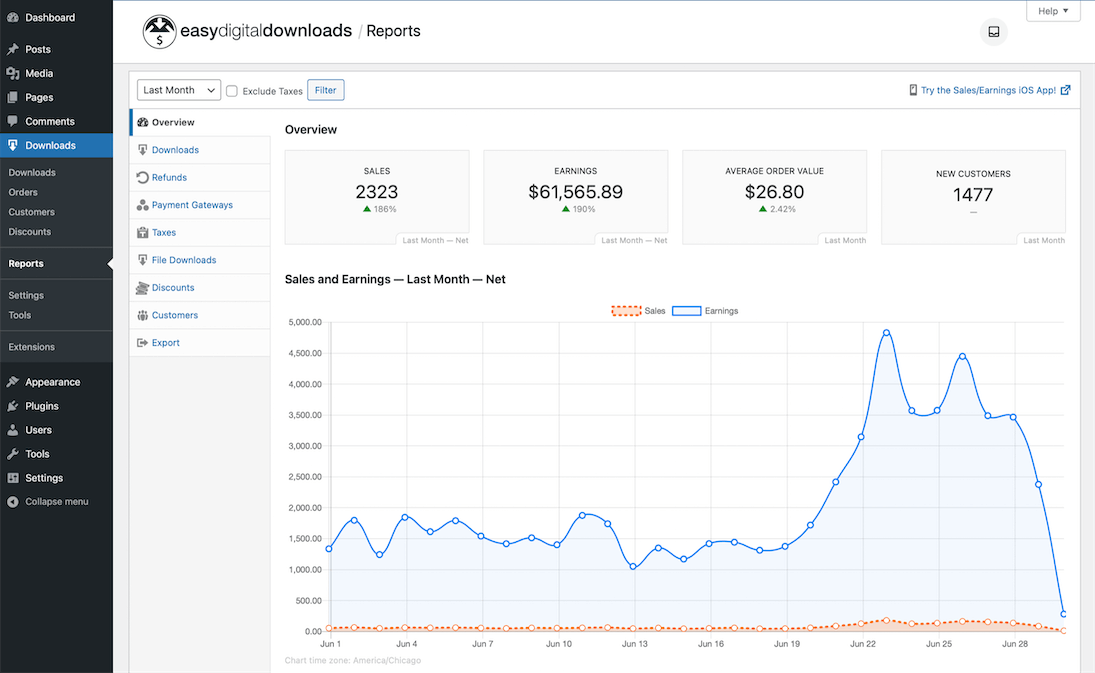The width and height of the screenshot is (1095, 673).
Task: Click the Export arrow icon
Action: [142, 343]
